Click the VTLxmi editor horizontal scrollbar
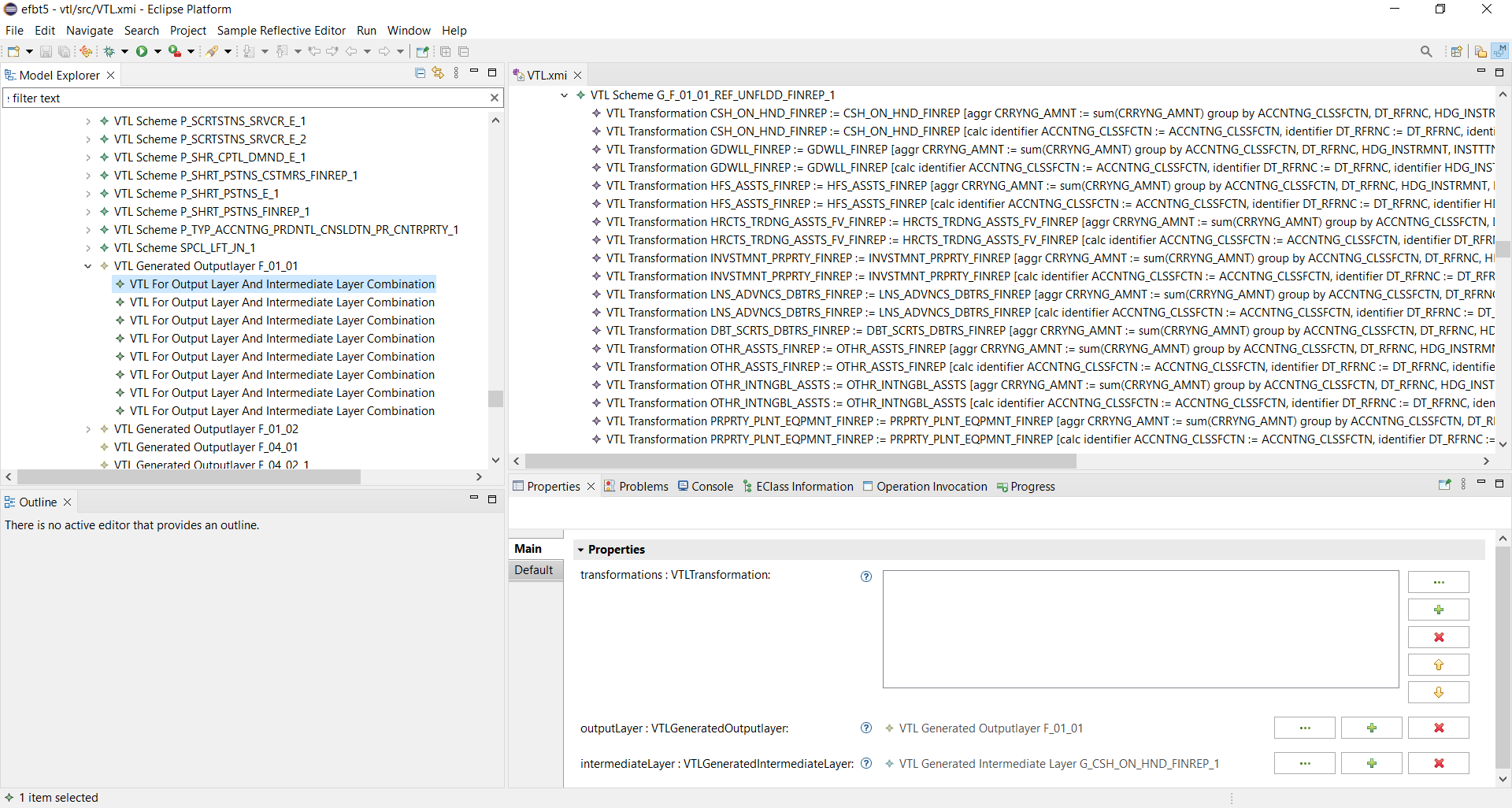 click(x=801, y=461)
